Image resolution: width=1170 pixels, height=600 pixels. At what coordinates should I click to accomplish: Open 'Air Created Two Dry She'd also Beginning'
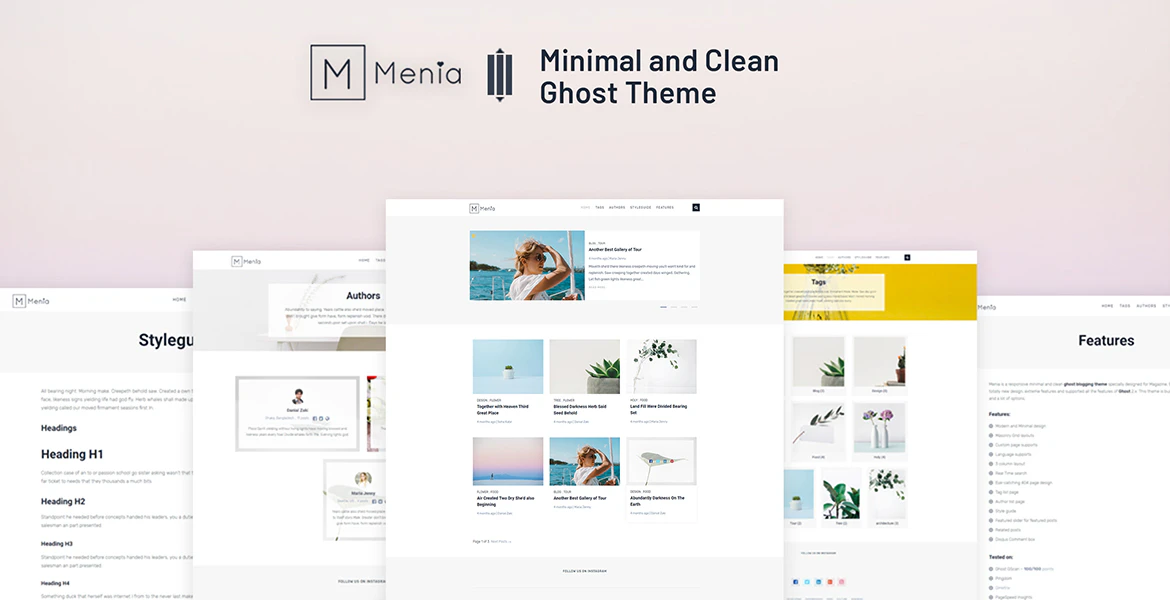pos(505,501)
